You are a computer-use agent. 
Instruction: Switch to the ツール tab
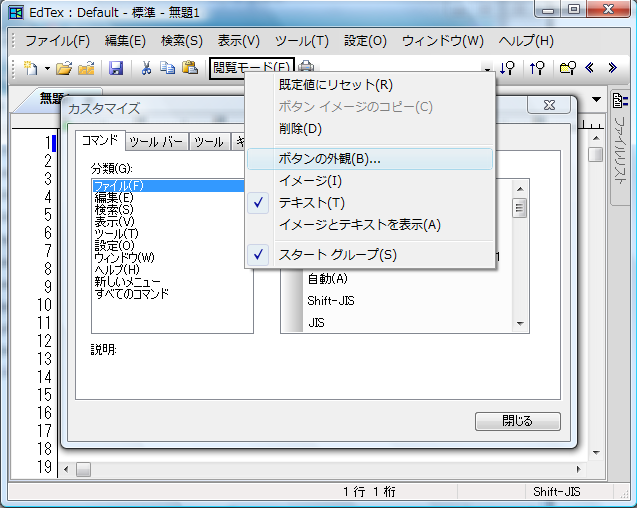209,142
